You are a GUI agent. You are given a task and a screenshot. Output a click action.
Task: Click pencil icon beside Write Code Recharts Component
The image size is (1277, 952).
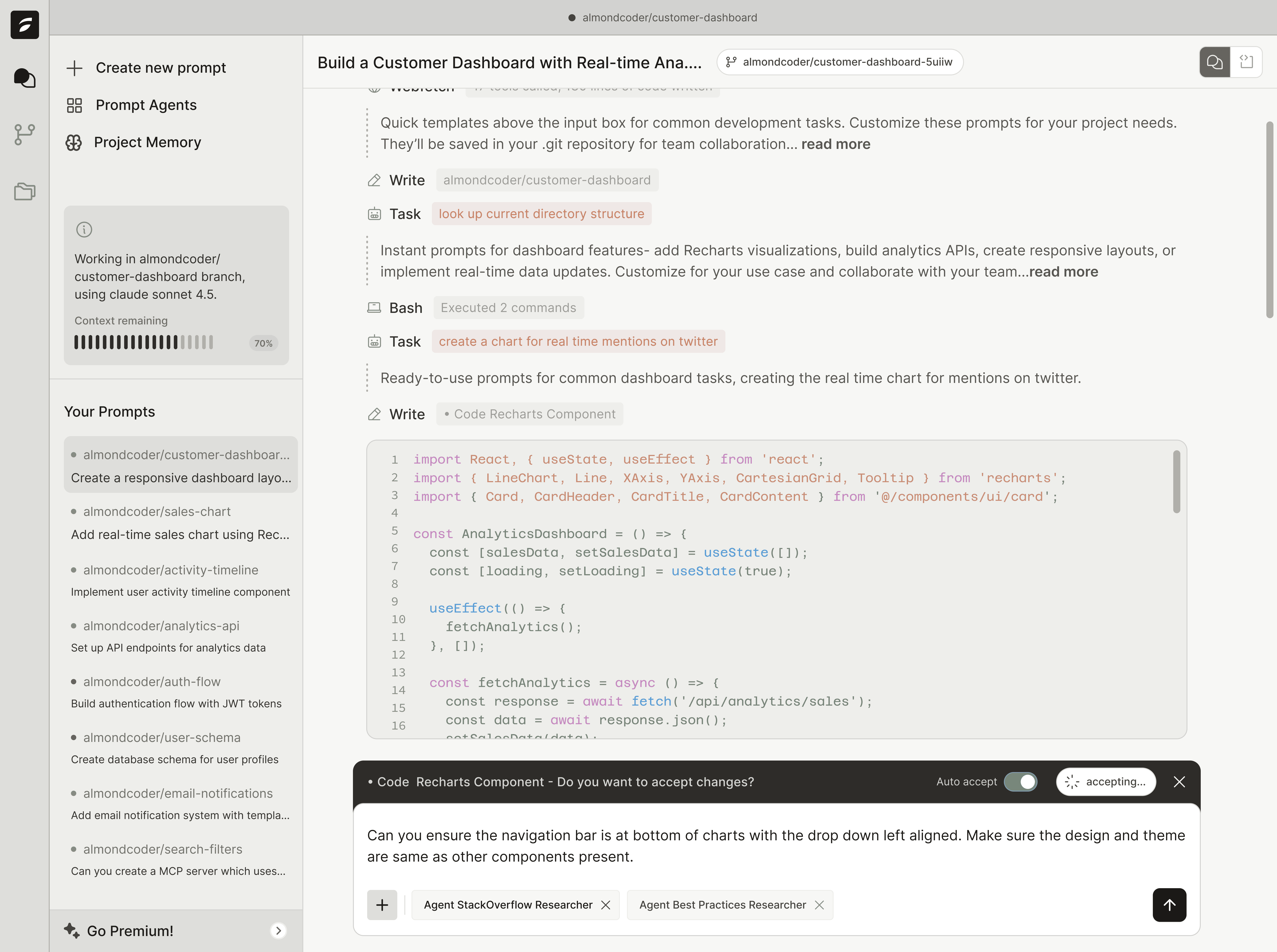click(374, 414)
